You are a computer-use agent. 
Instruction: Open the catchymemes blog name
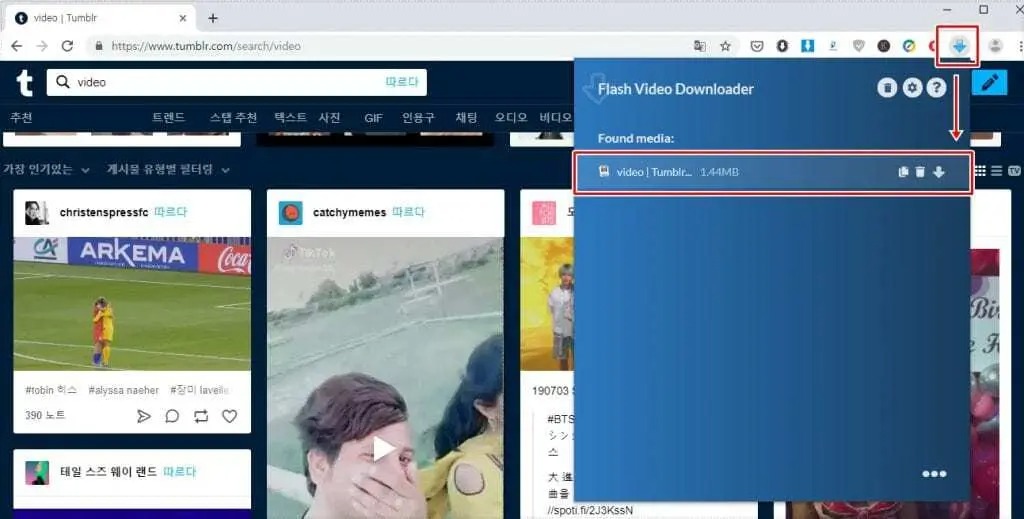pyautogui.click(x=349, y=212)
